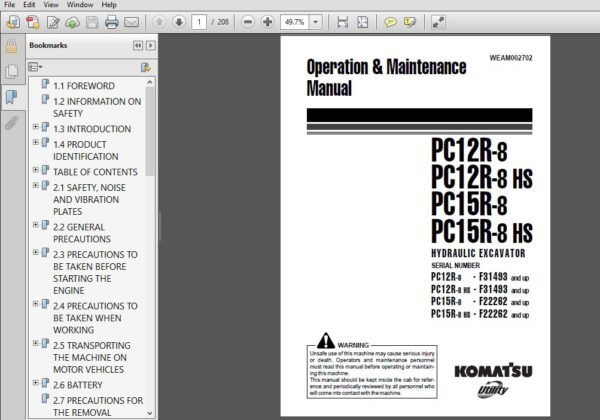Click the cloud upload toolbar icon
This screenshot has height=420, width=600.
(72, 23)
